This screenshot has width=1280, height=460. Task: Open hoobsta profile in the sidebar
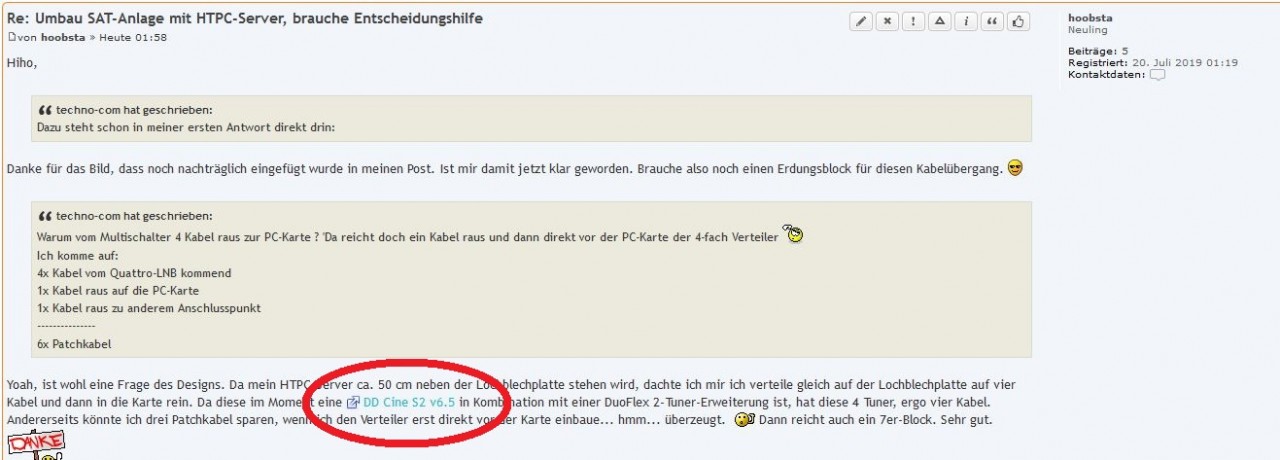[1091, 18]
